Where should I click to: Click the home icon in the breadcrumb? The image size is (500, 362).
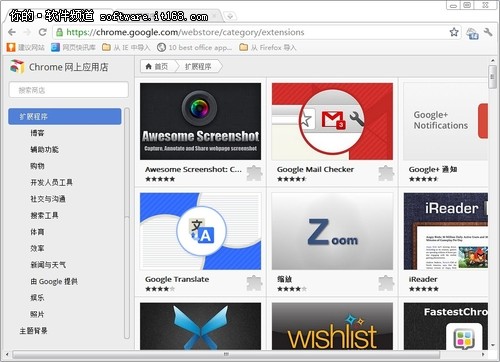[x=149, y=66]
